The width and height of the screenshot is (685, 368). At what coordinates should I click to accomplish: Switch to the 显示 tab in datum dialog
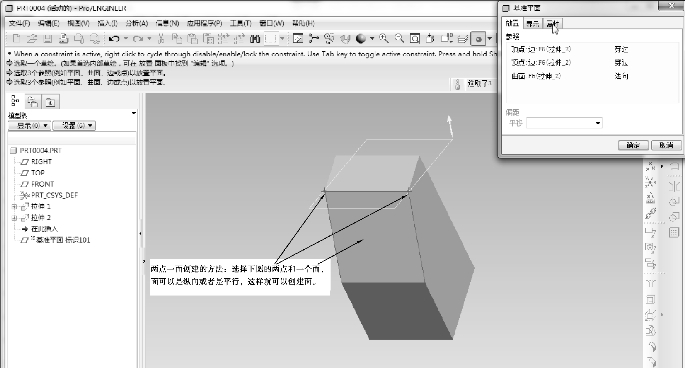click(533, 23)
